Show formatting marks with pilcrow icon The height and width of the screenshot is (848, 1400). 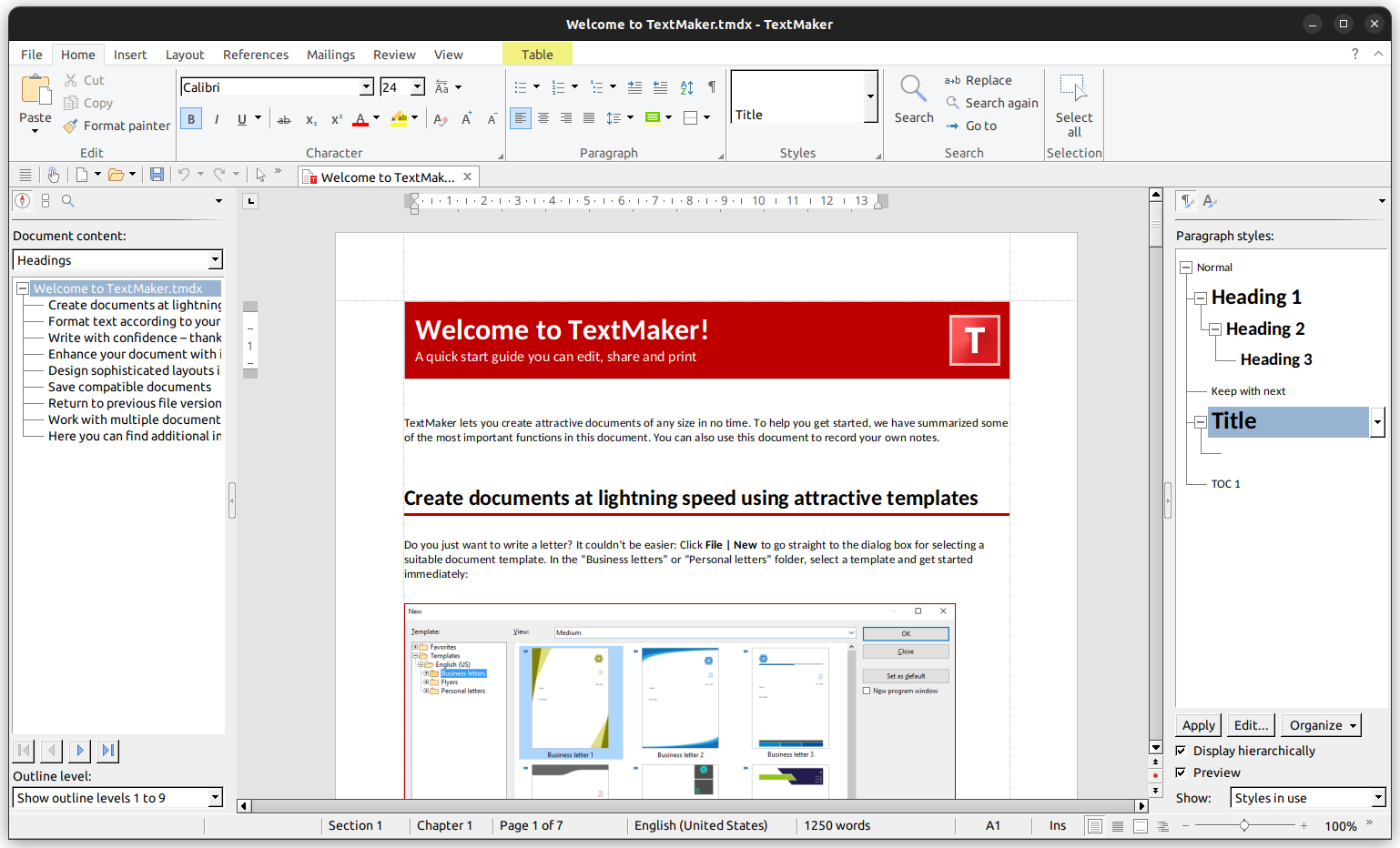click(711, 87)
